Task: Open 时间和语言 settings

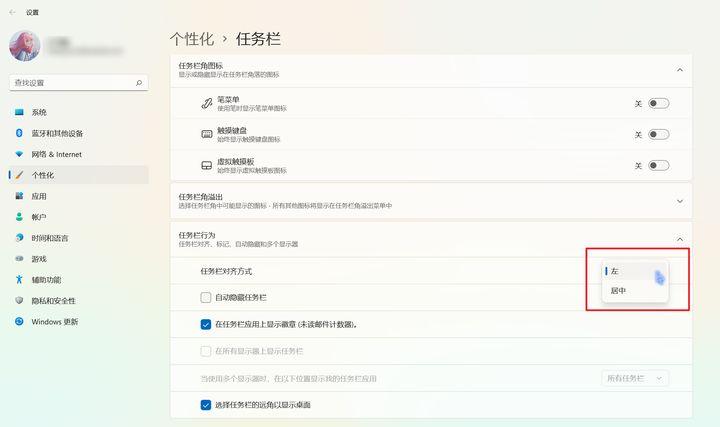Action: (79, 238)
